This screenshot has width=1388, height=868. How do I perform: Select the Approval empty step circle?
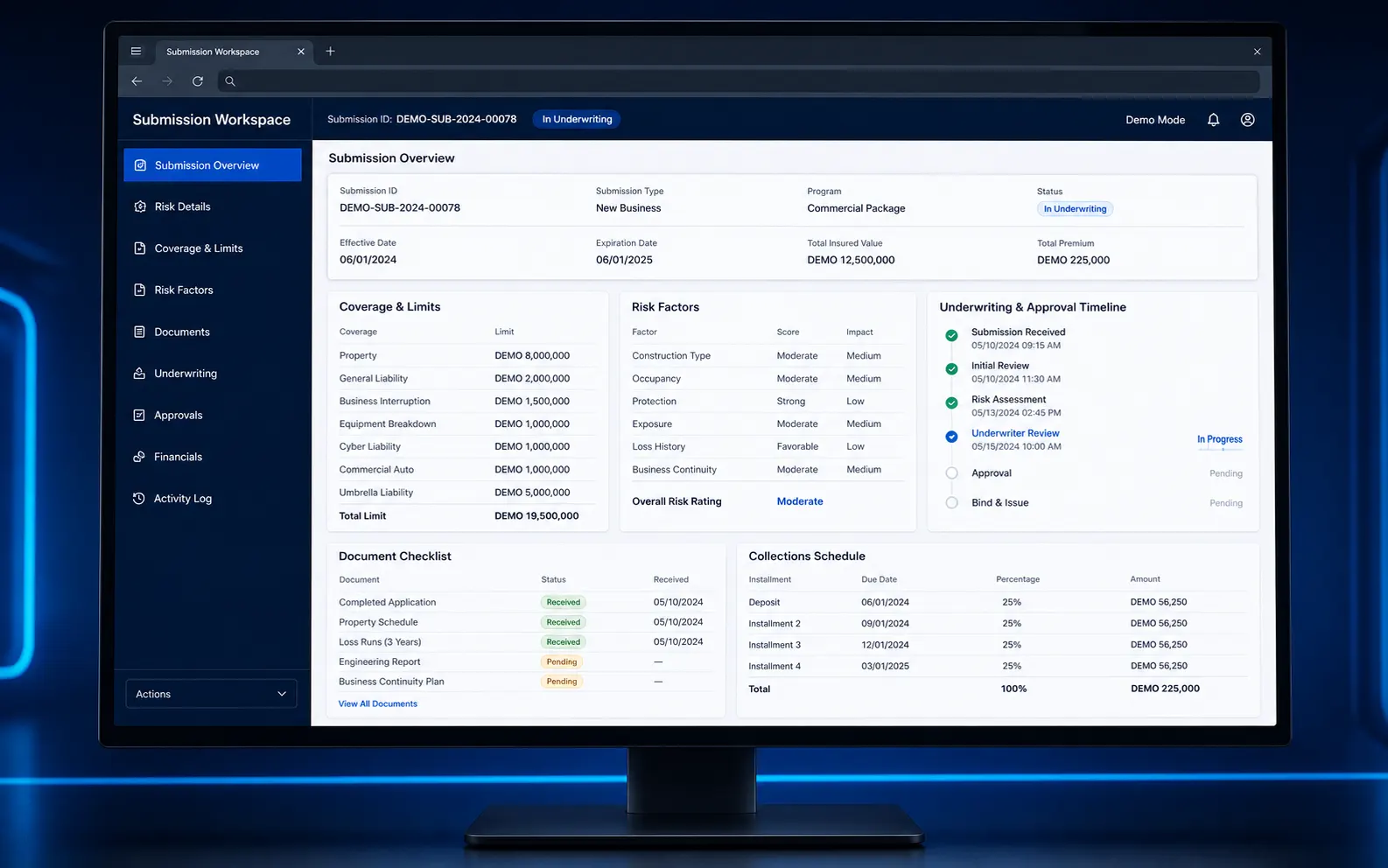pyautogui.click(x=951, y=473)
